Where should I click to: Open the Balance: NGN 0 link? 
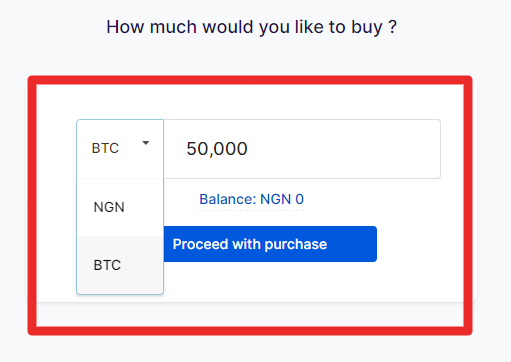pos(251,199)
